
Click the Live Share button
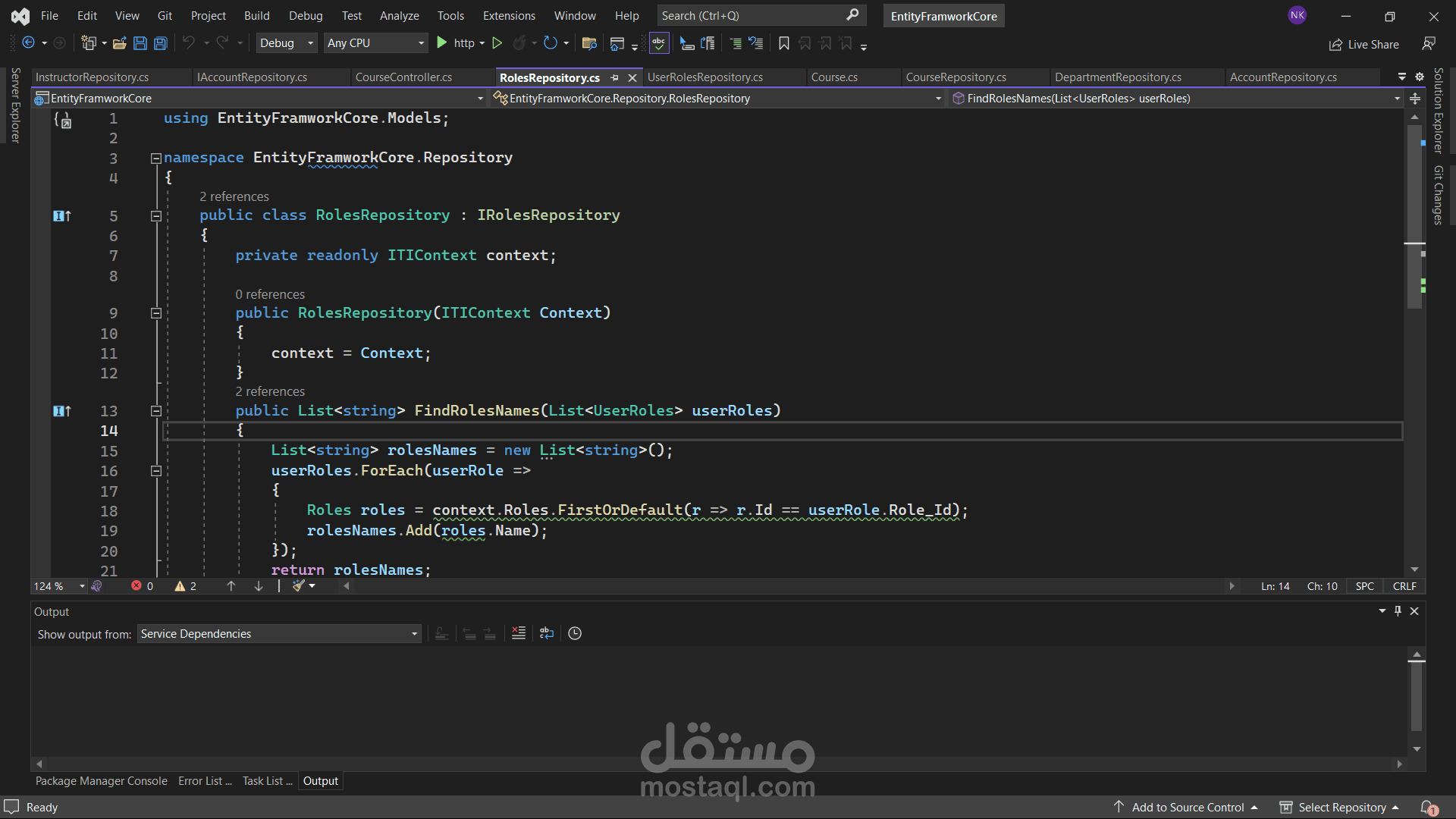point(1364,45)
